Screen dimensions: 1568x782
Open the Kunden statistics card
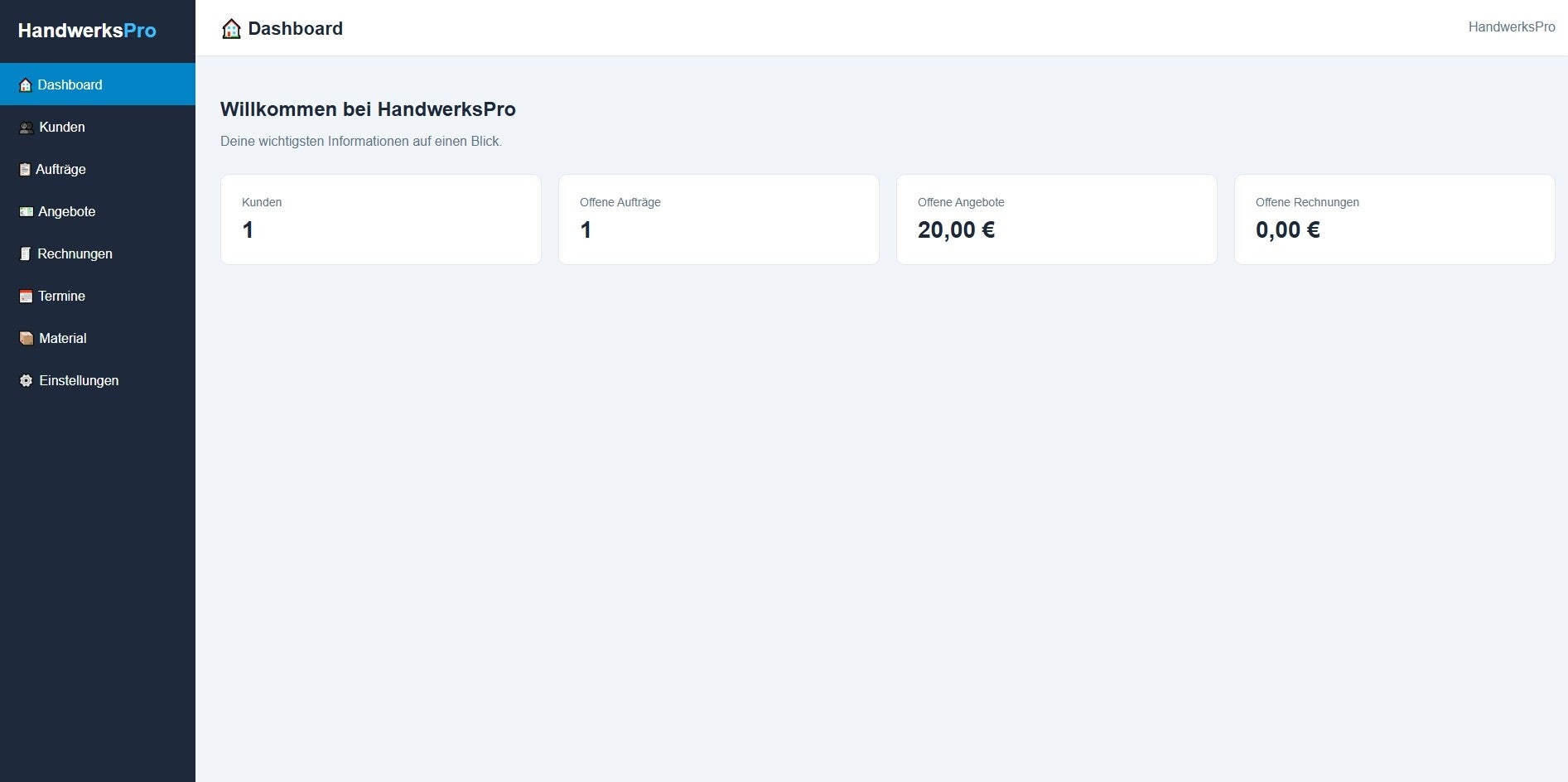point(381,220)
